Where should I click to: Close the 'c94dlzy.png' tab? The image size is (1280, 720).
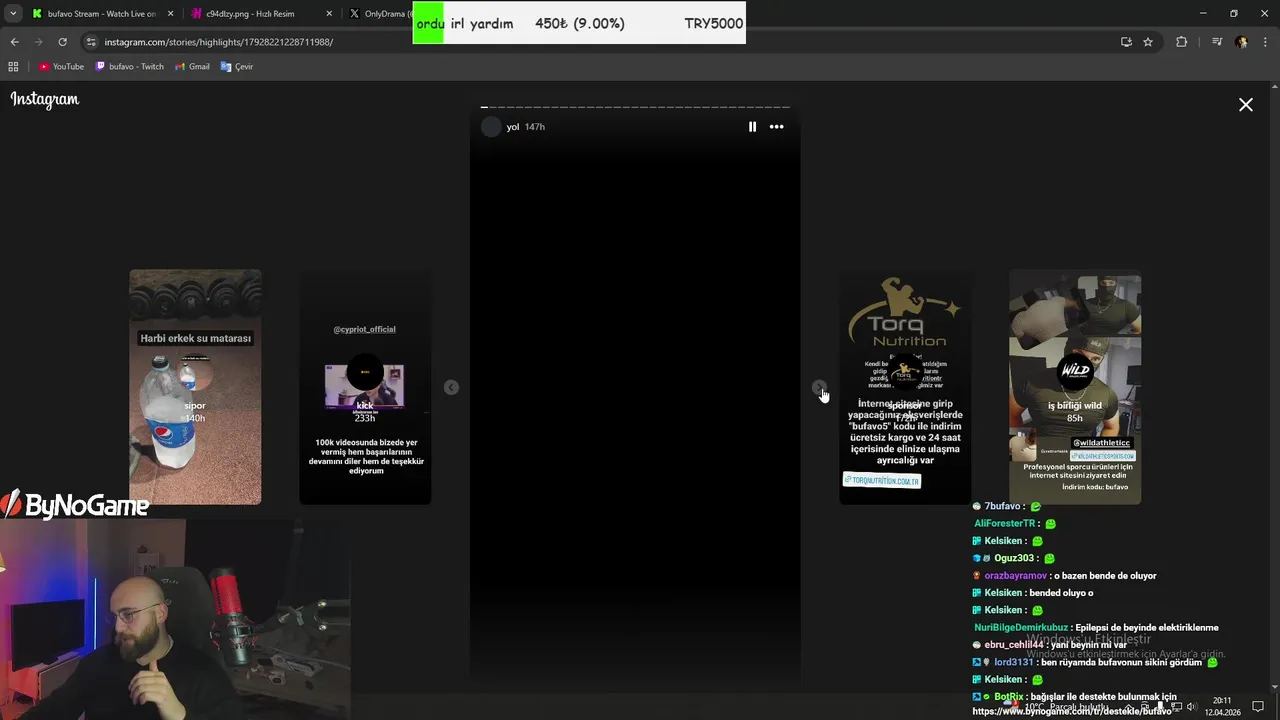pos(330,14)
